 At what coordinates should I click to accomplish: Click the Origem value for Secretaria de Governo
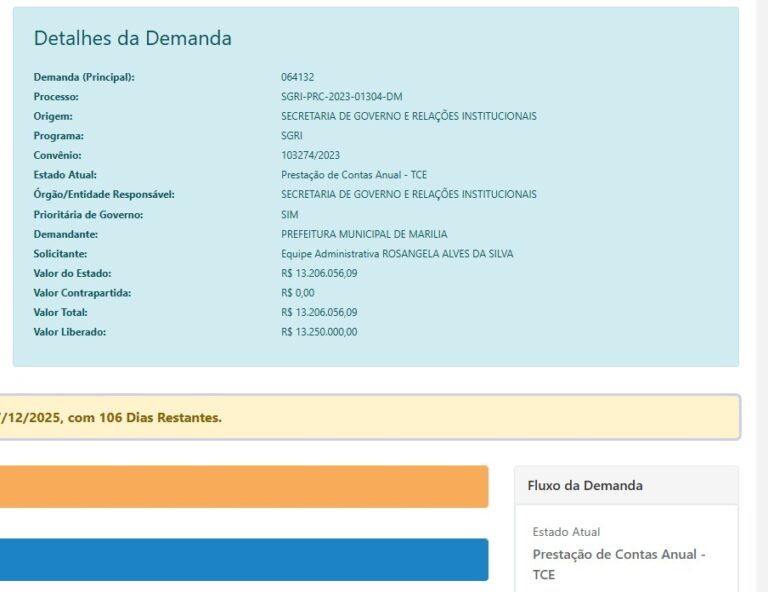click(408, 116)
